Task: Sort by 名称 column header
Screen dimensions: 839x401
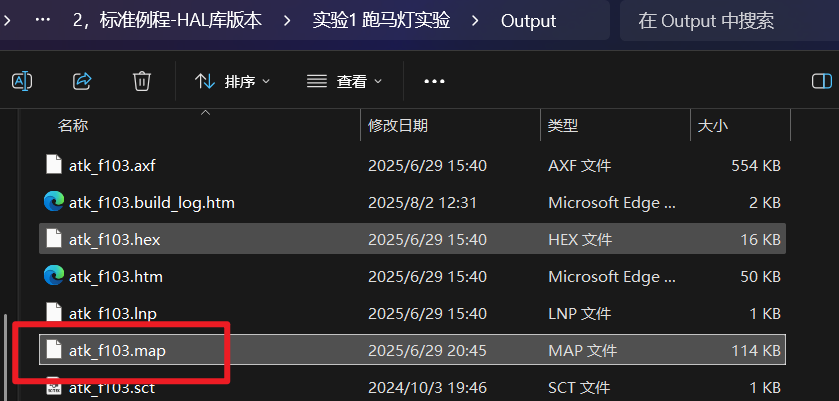Action: 73,126
